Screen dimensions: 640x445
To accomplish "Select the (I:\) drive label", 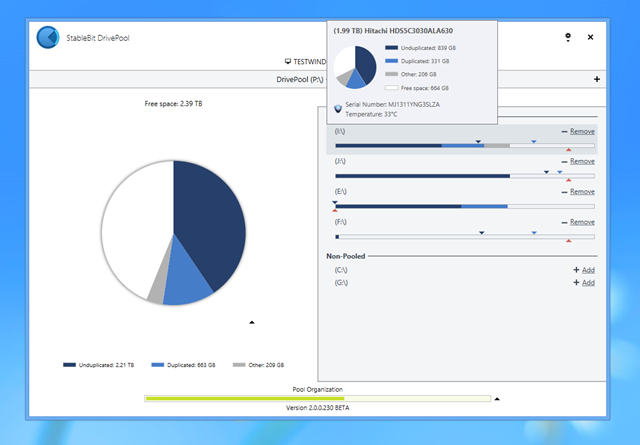I will click(340, 131).
